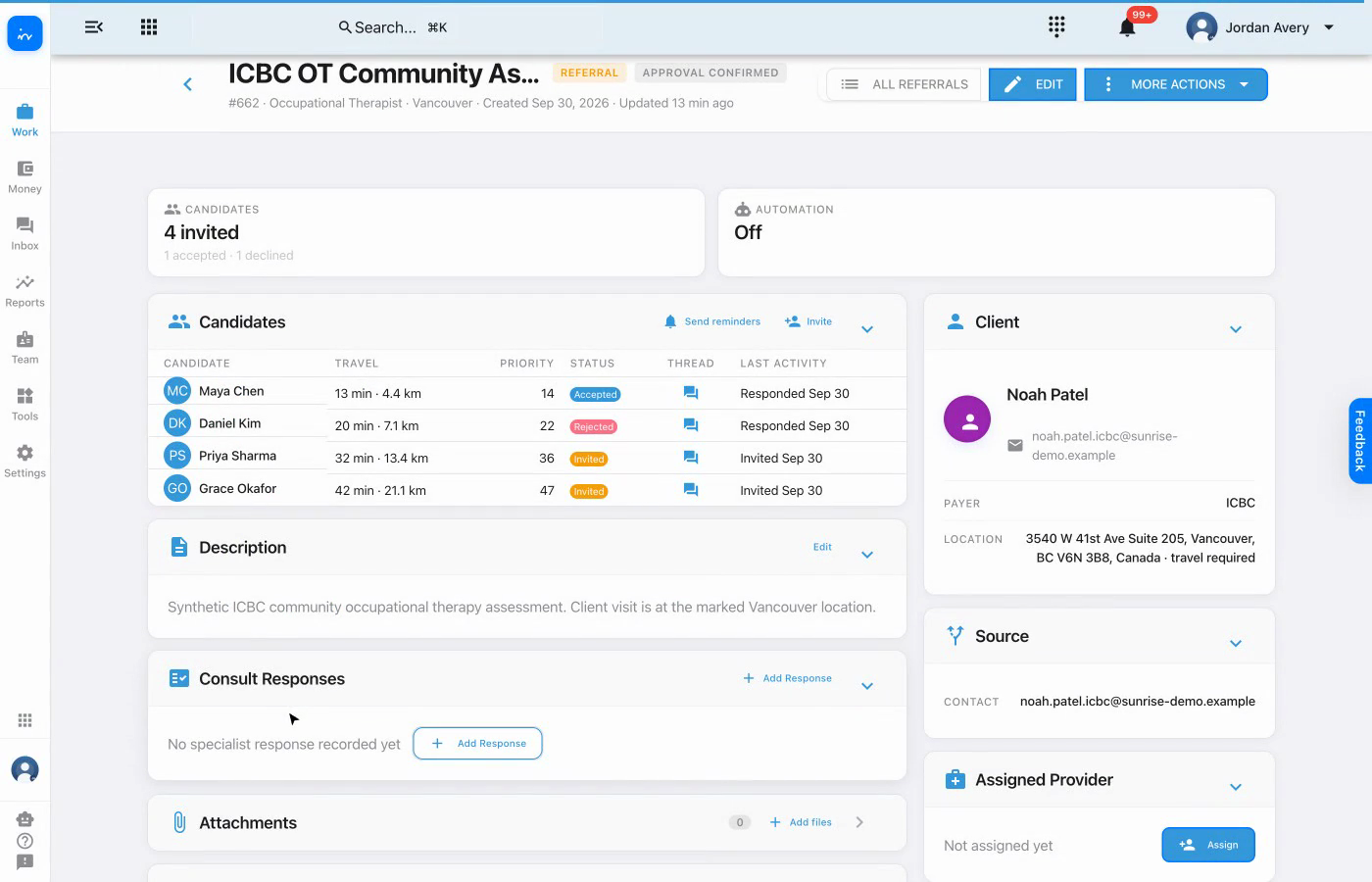This screenshot has height=882, width=1372.
Task: Open Jordan Avery account menu
Action: (1260, 27)
